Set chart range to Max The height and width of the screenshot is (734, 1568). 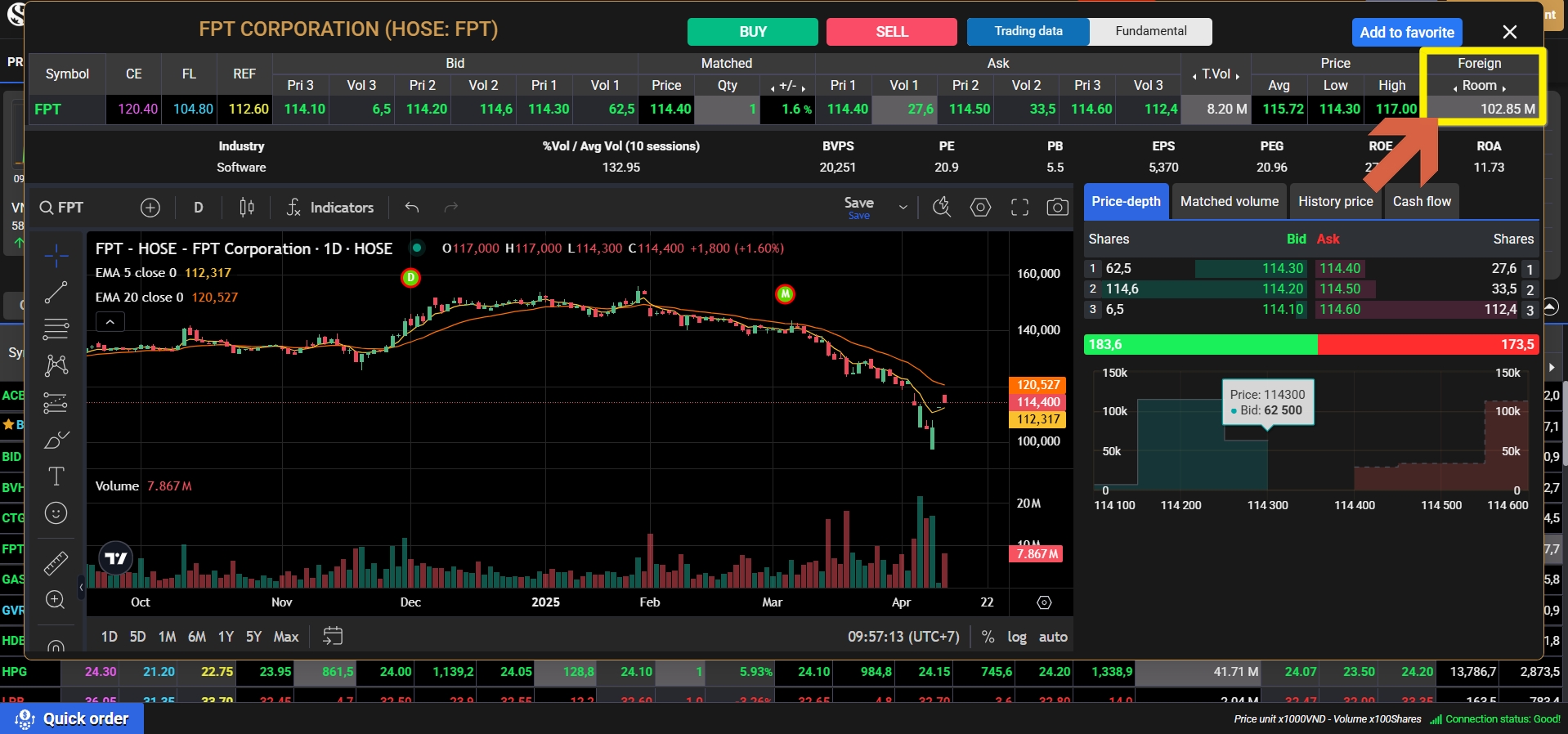(x=286, y=637)
